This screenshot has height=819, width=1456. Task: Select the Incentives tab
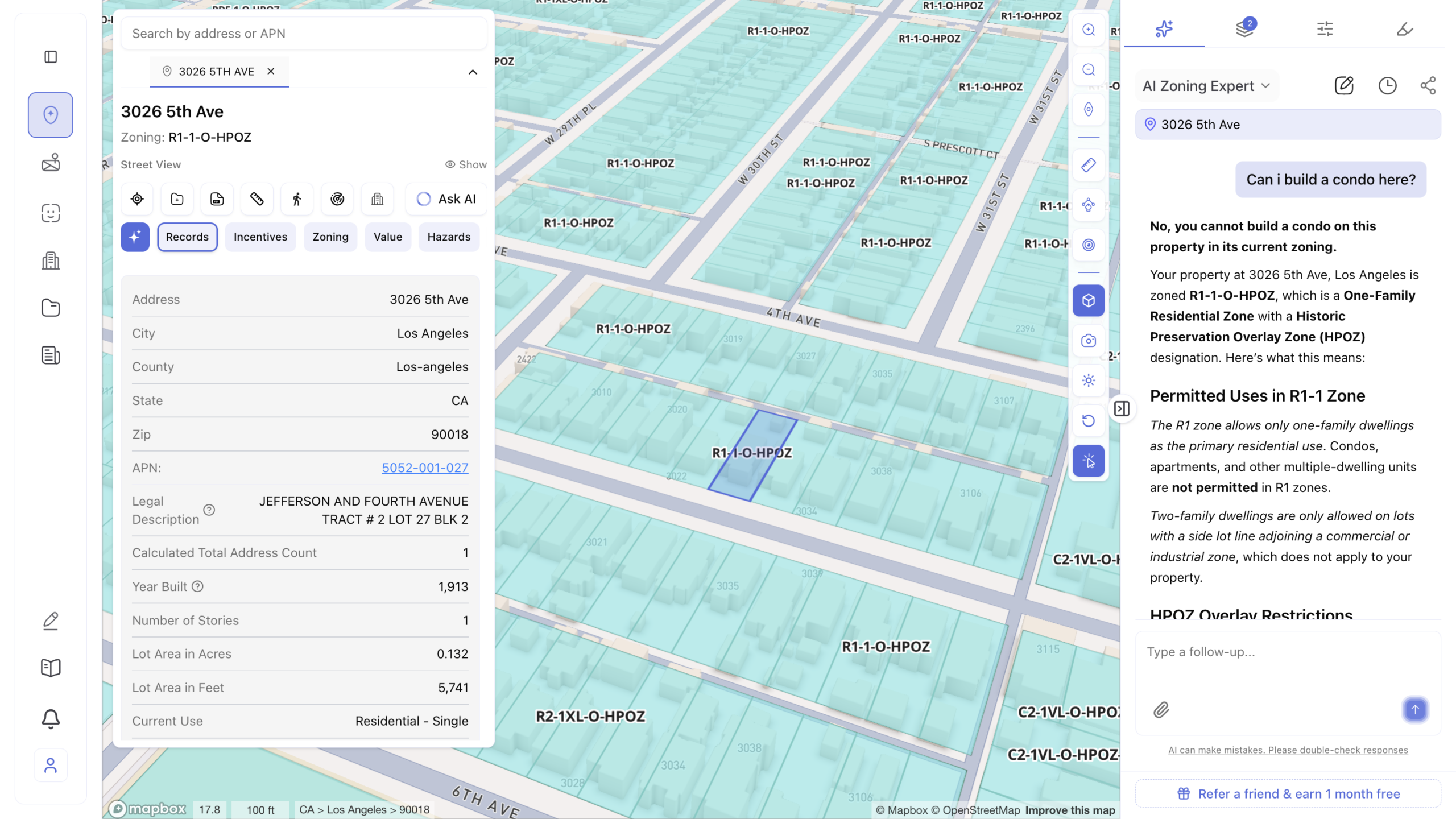260,237
